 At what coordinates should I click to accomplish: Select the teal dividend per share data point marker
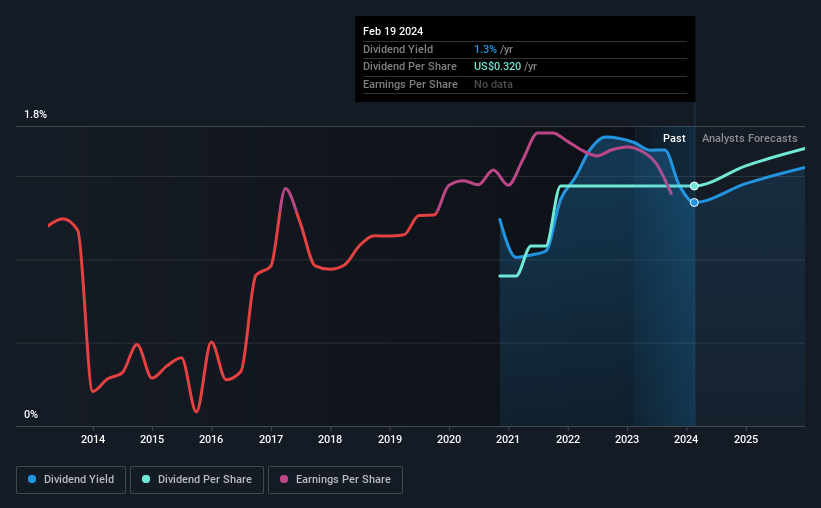pos(694,186)
